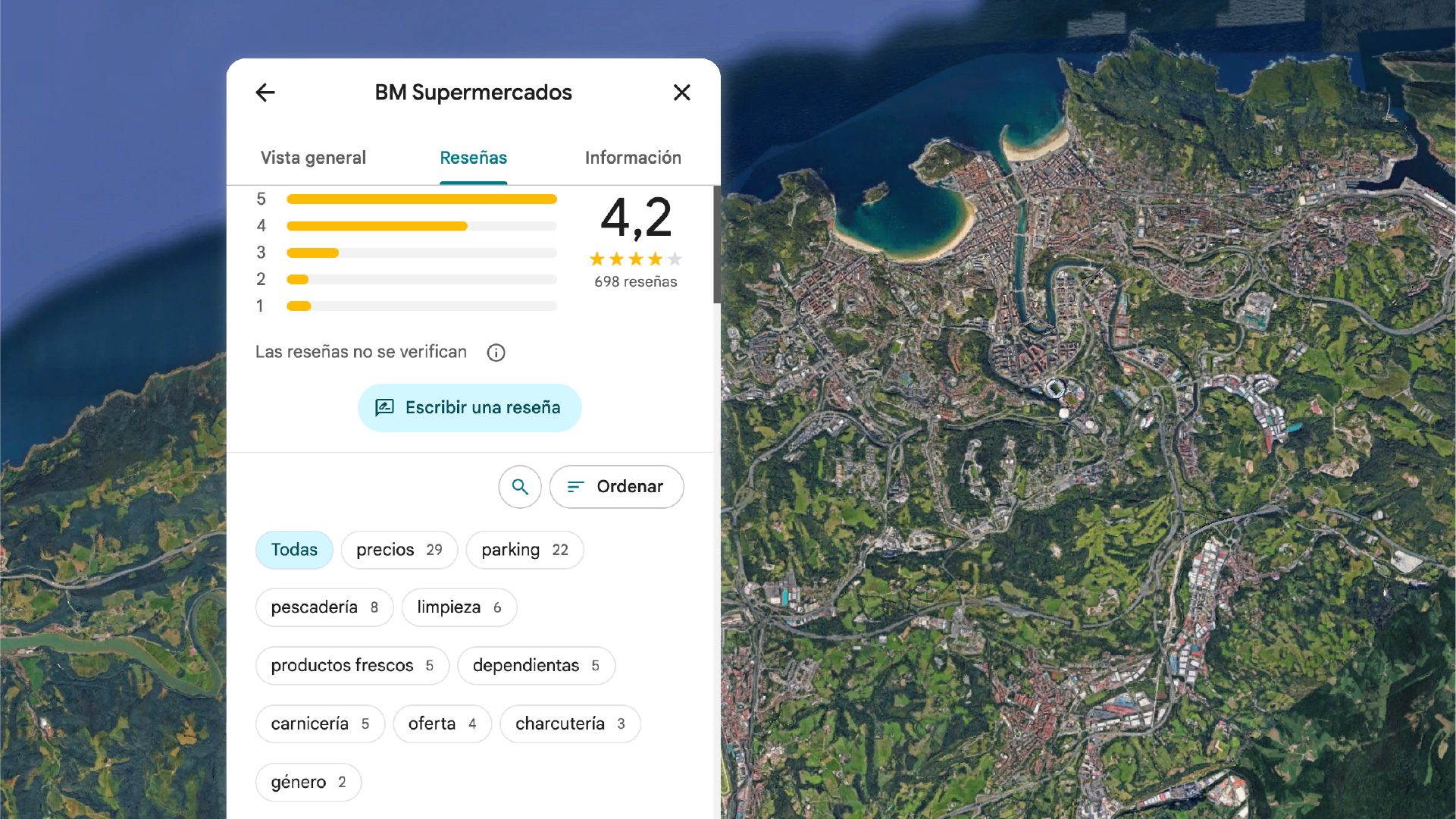The height and width of the screenshot is (819, 1456).
Task: Open the Información tab
Action: click(633, 158)
